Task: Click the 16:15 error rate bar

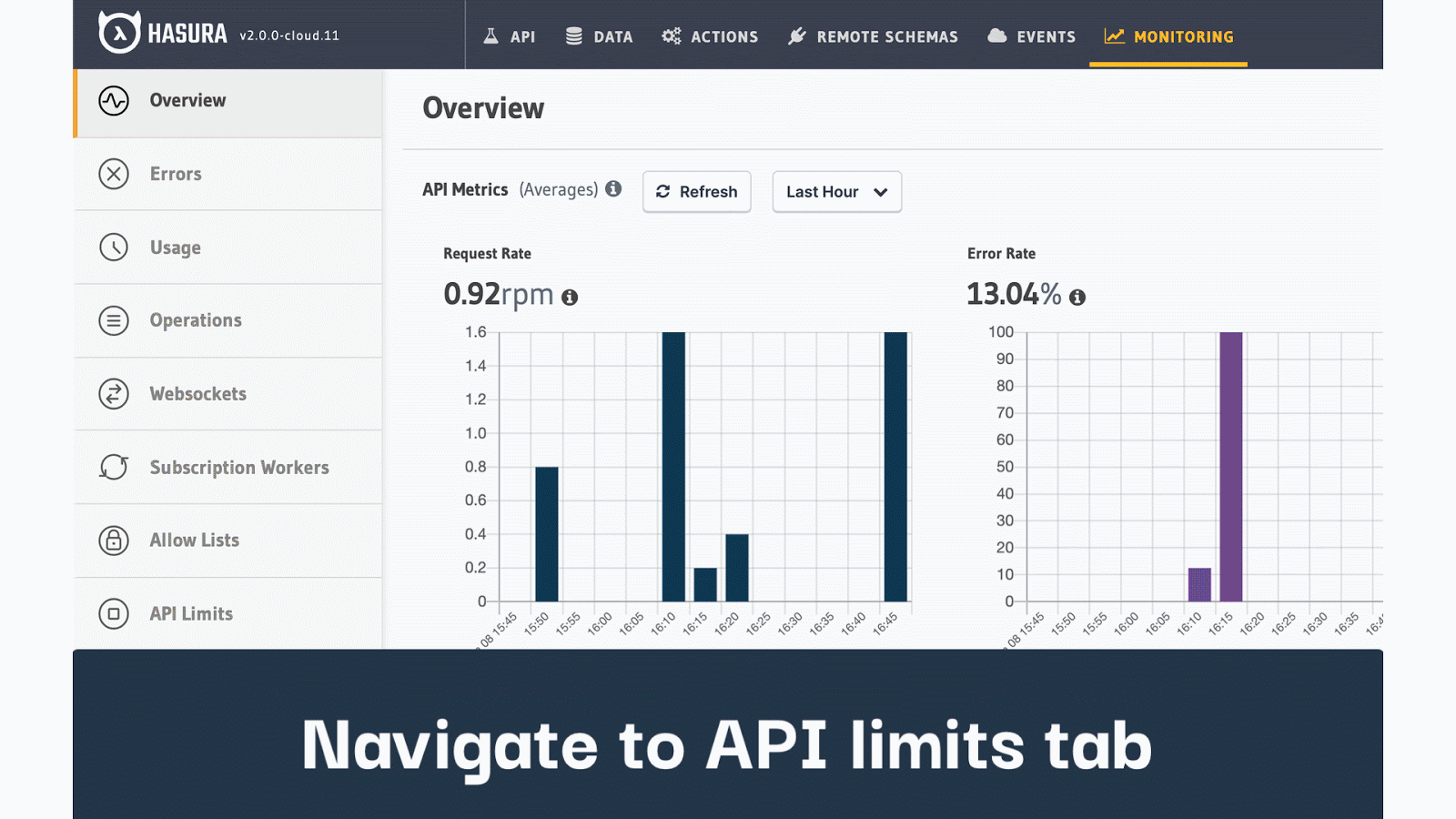Action: tap(1231, 467)
